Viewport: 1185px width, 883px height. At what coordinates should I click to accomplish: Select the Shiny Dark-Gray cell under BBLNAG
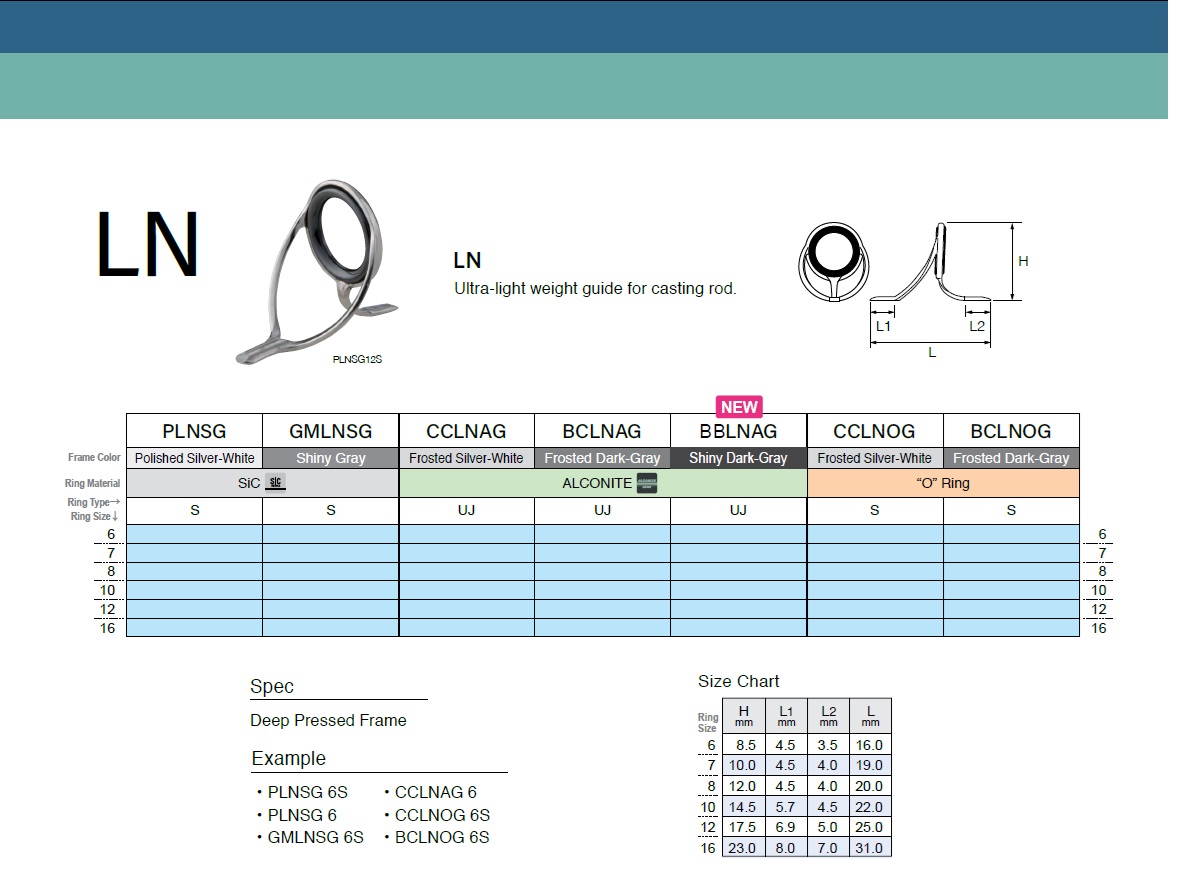(738, 458)
